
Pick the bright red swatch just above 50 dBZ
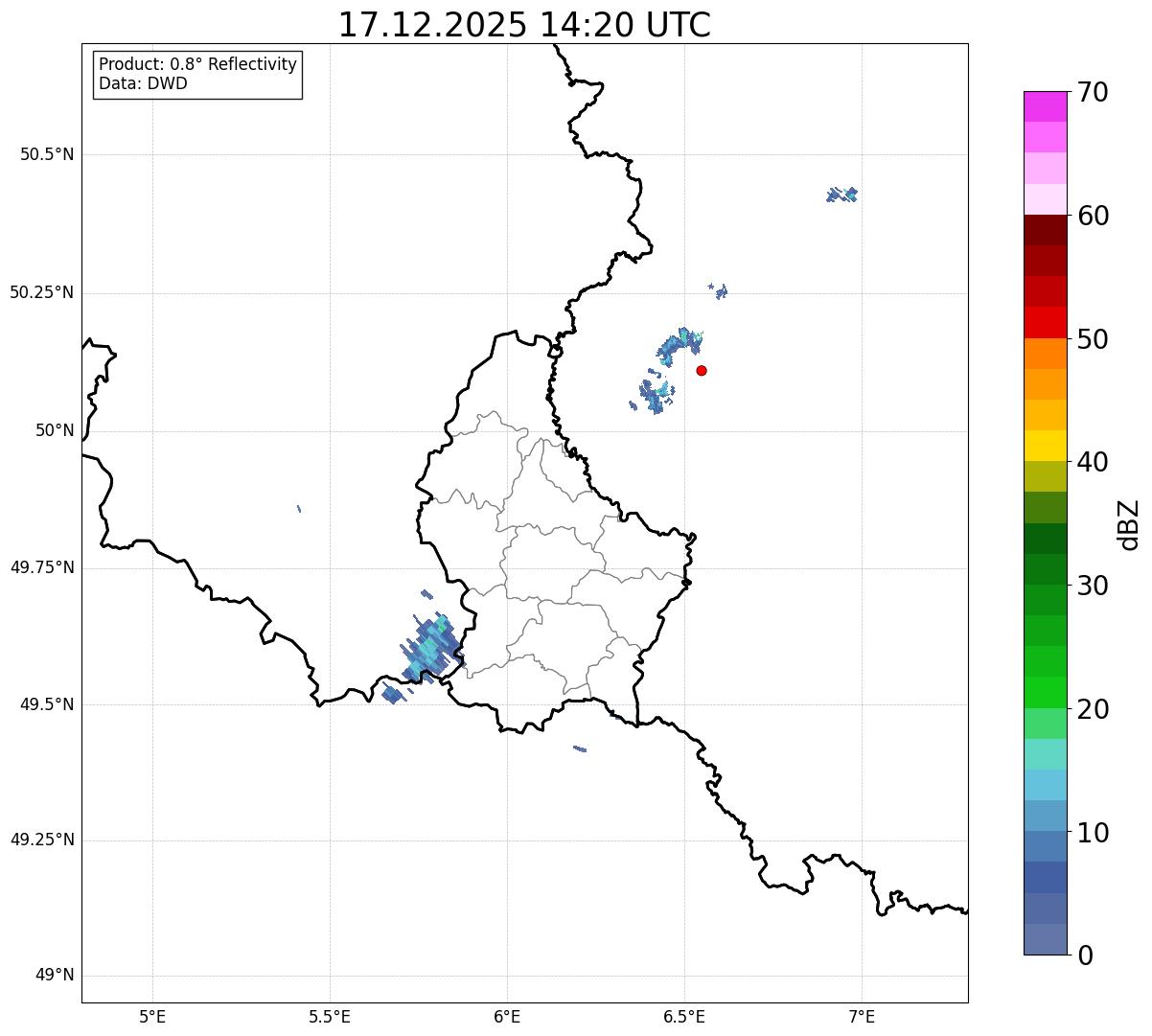tap(1045, 322)
